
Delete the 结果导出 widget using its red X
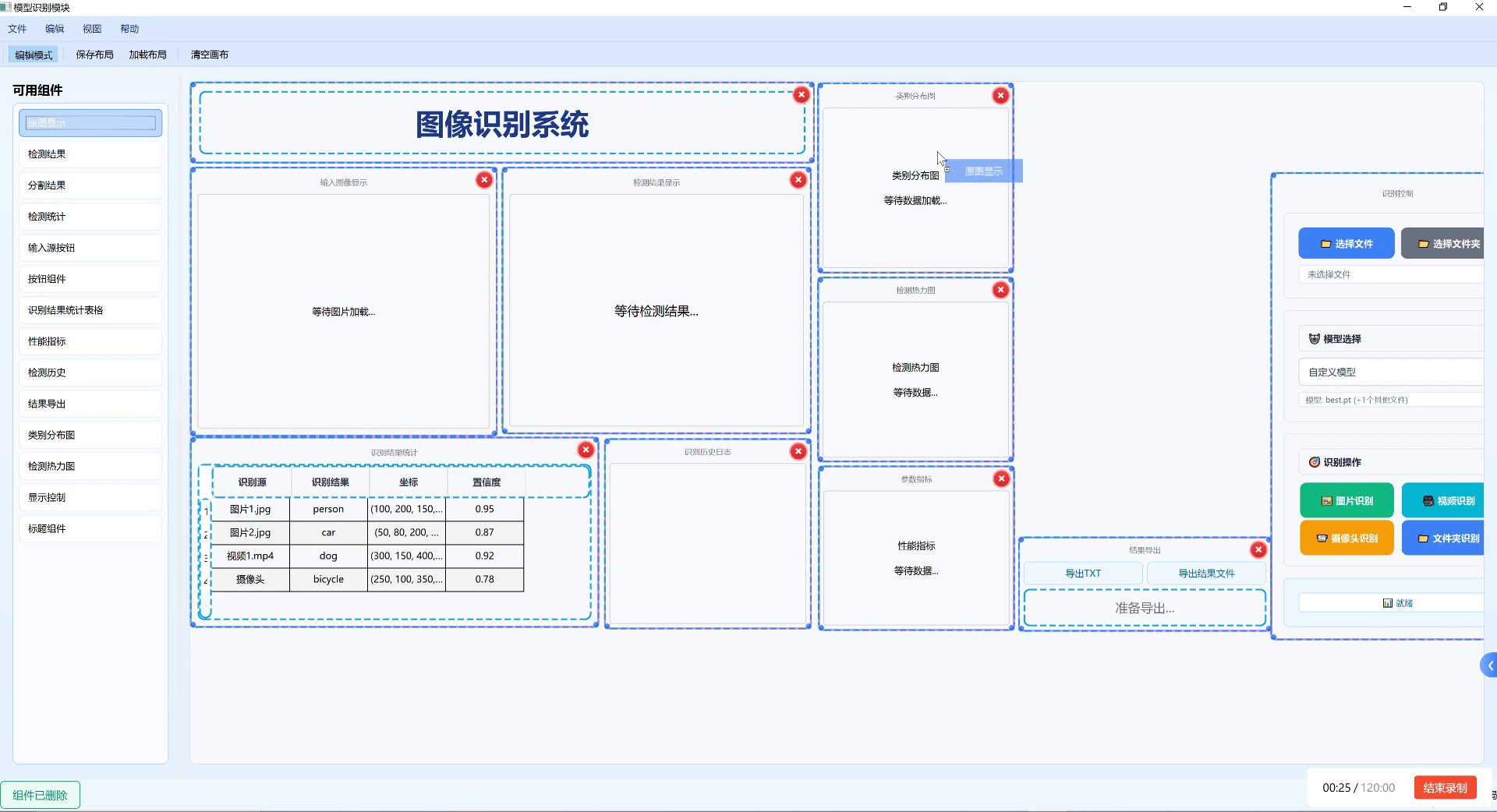(1258, 550)
